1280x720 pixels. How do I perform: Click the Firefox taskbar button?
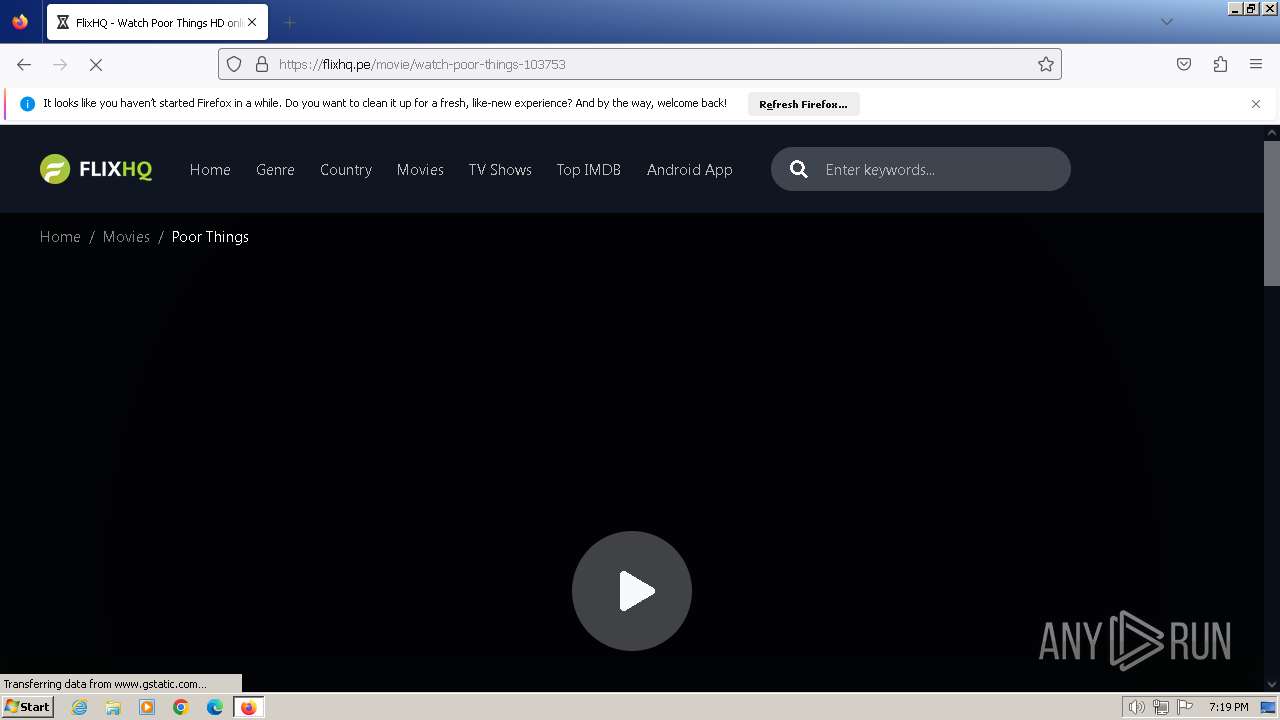248,707
